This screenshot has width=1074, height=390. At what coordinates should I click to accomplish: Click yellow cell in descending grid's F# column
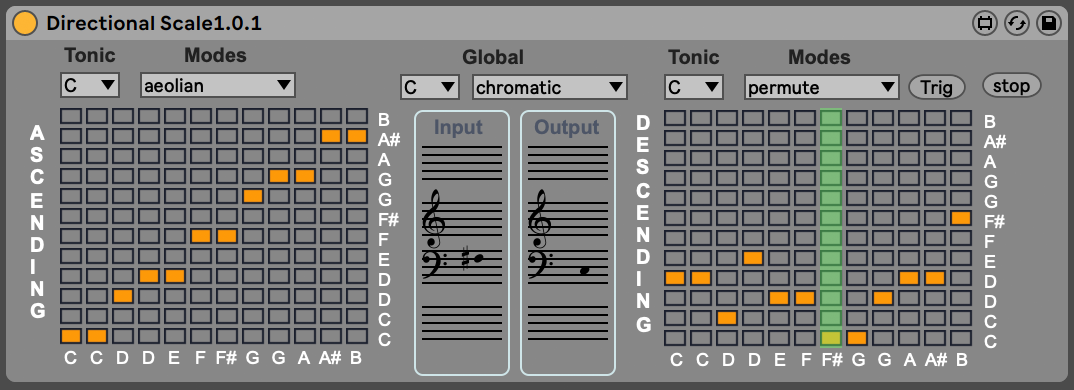[831, 338]
